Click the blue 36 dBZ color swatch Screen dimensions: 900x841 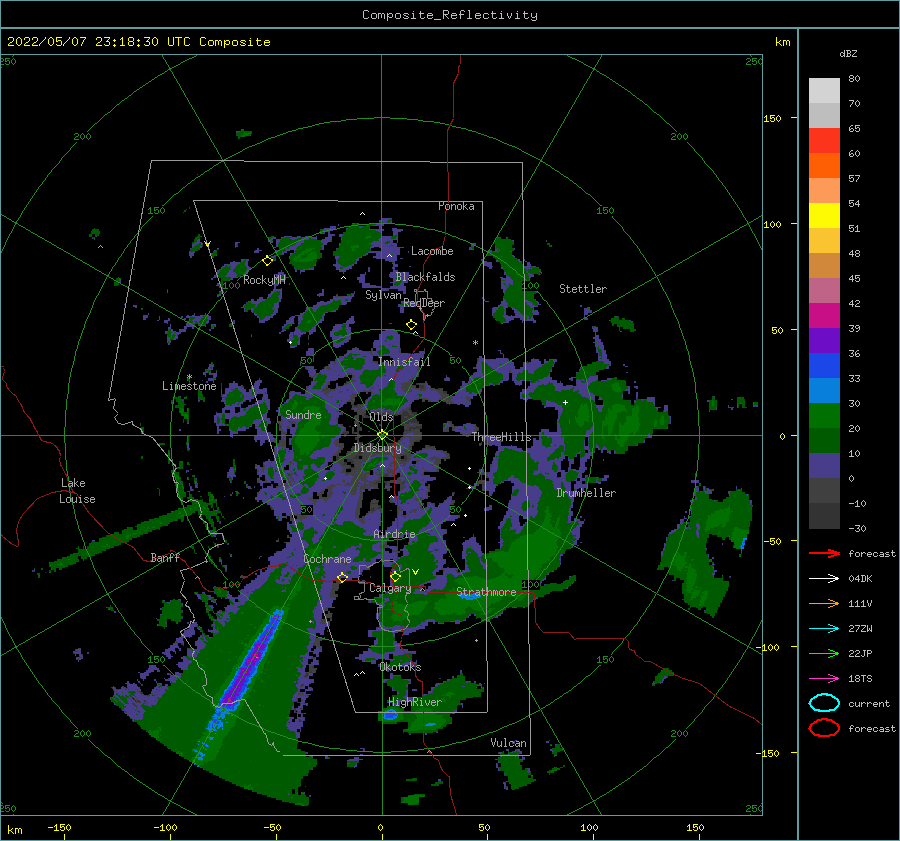tap(824, 366)
